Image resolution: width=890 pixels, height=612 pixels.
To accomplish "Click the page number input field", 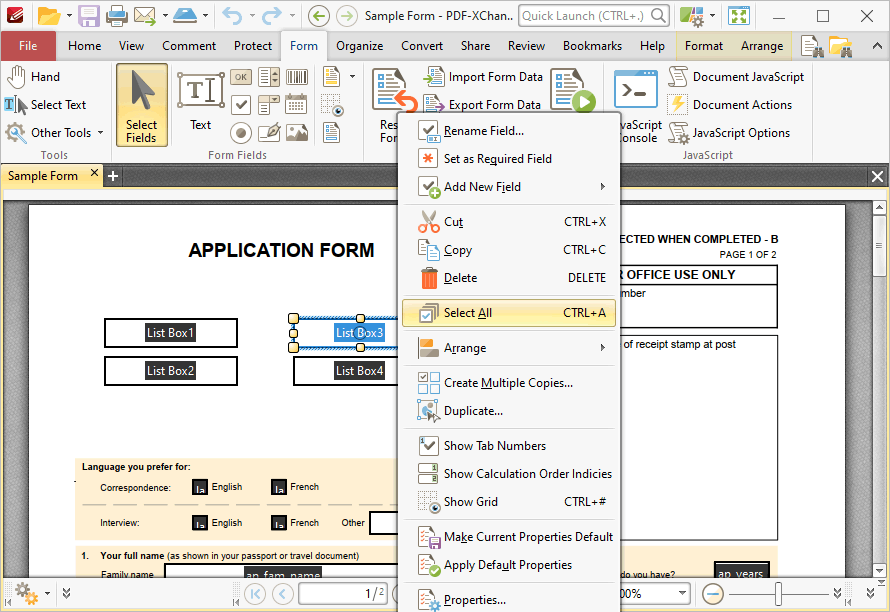I will [343, 594].
